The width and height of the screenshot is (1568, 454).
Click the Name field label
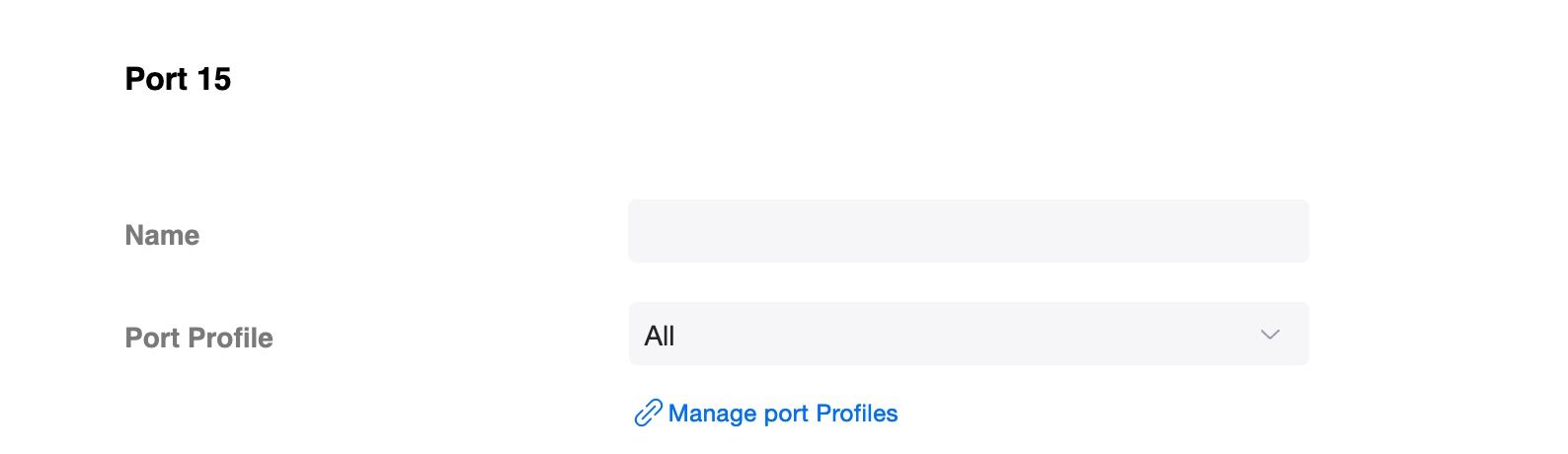point(162,235)
